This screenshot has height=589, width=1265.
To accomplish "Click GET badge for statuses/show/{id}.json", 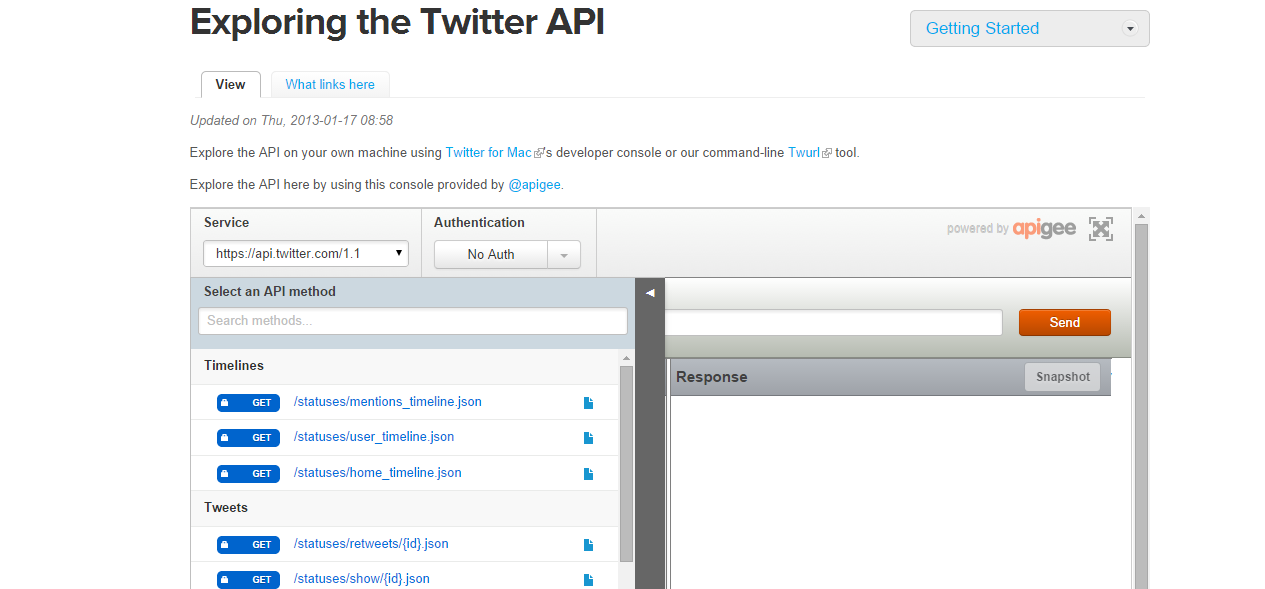I will [x=248, y=580].
